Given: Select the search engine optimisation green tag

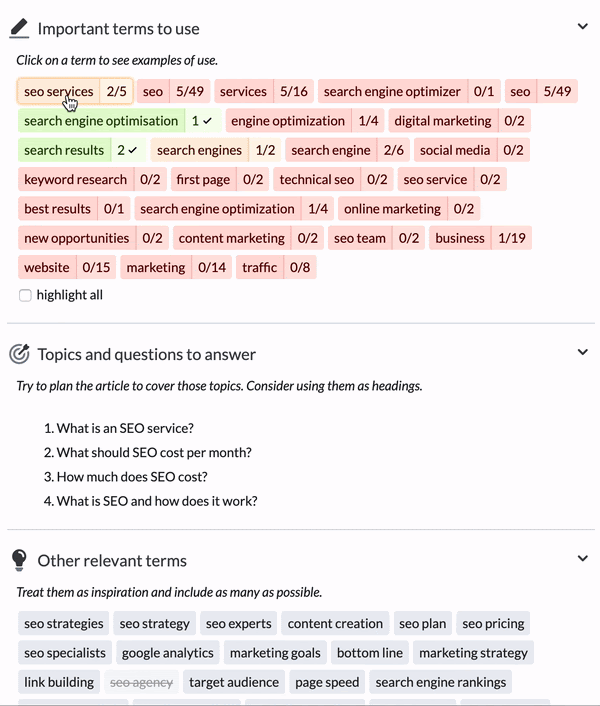Looking at the screenshot, I should [119, 121].
